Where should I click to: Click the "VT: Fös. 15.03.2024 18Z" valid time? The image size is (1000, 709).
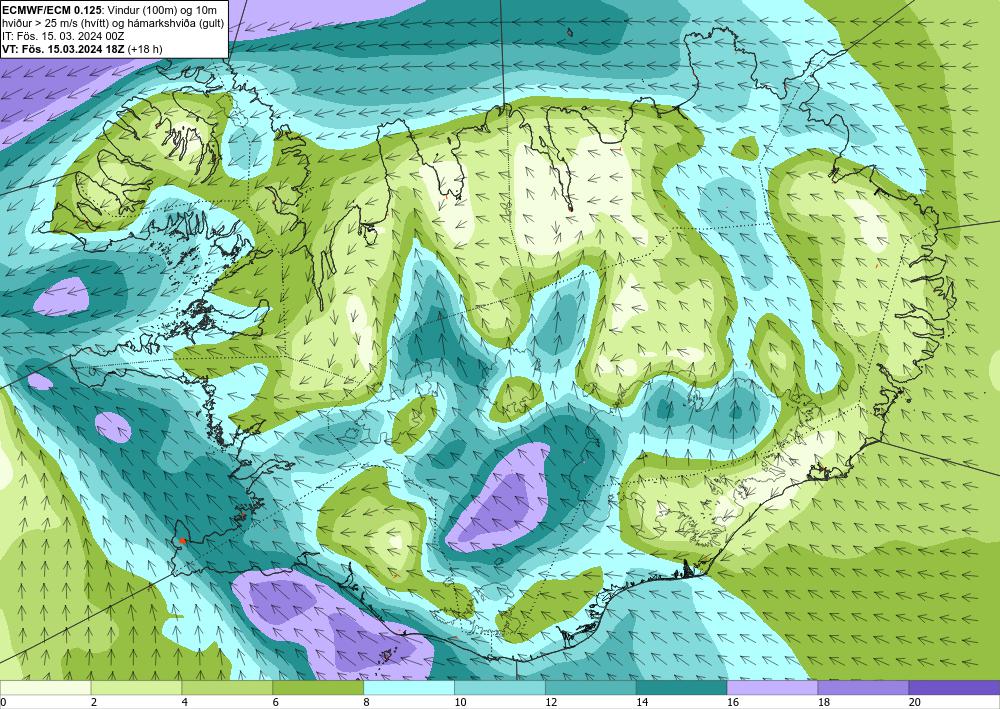point(64,49)
